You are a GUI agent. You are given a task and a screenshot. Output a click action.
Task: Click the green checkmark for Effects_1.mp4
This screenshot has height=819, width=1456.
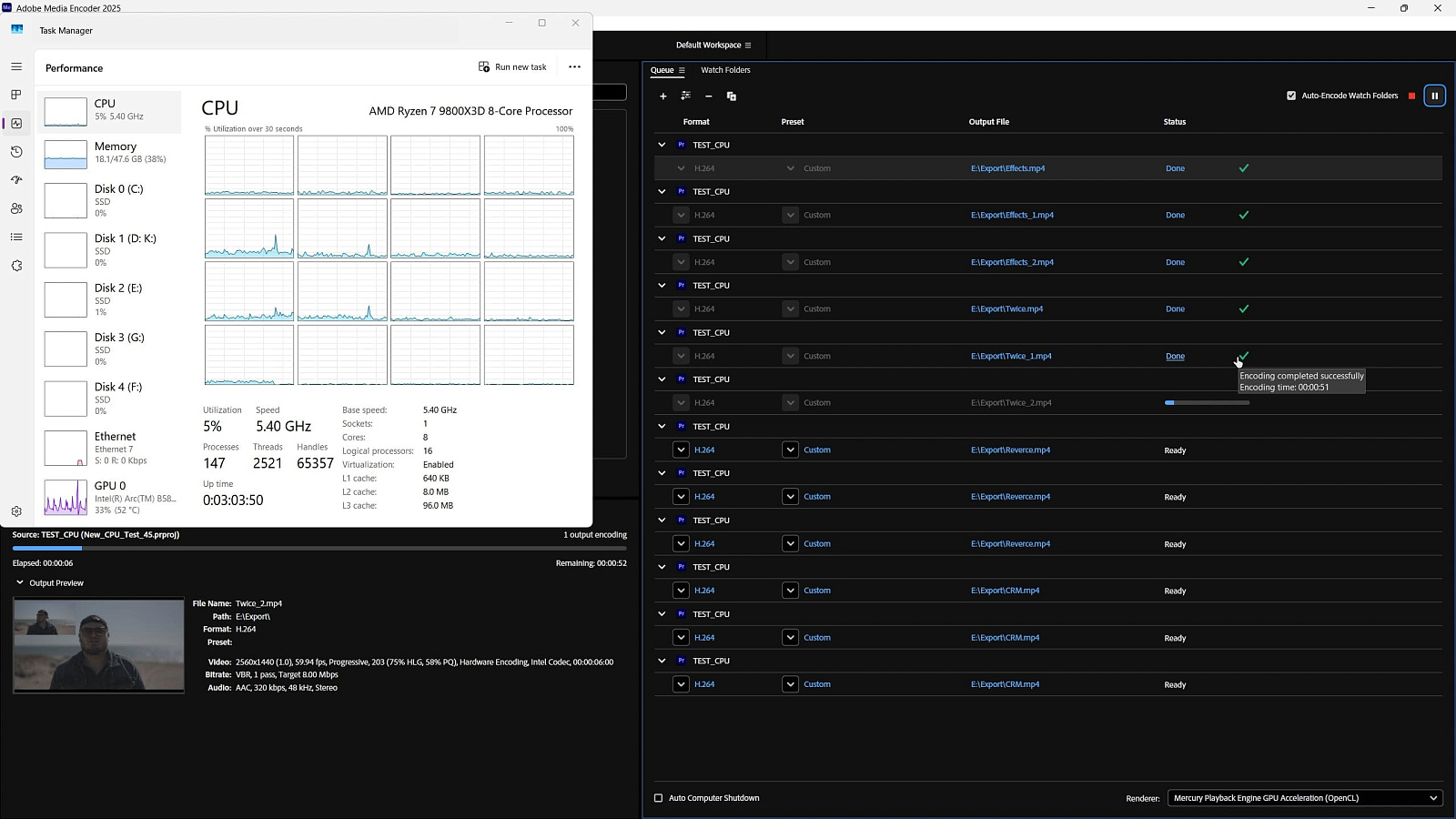tap(1244, 215)
